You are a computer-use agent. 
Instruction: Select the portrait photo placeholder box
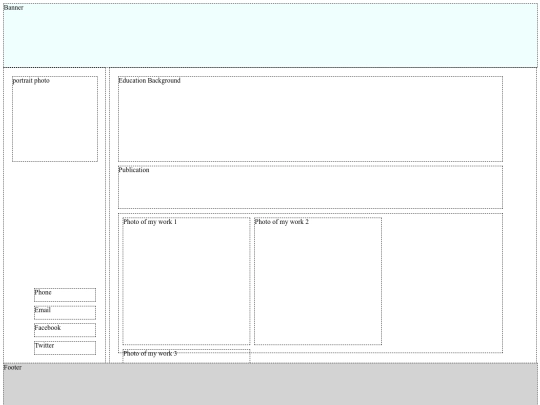[x=55, y=119]
